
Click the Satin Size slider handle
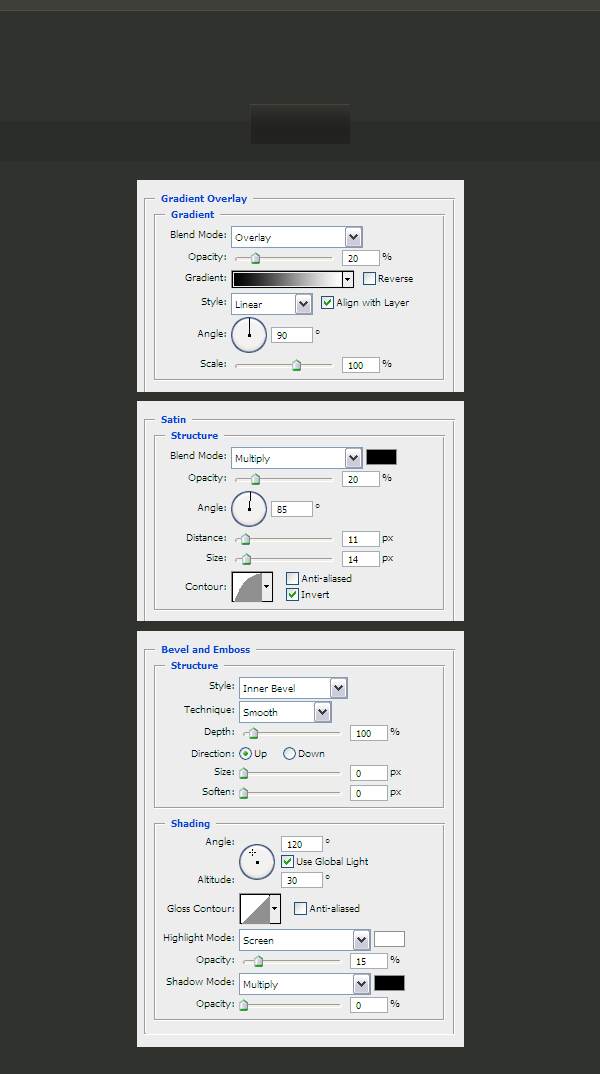[247, 559]
